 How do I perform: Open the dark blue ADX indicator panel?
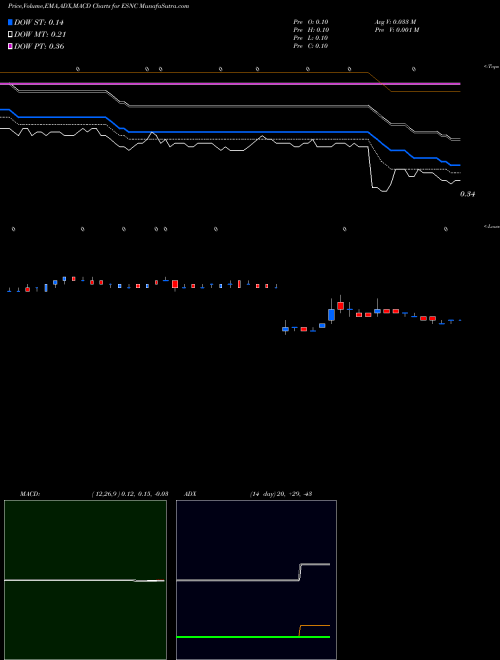tap(256, 580)
